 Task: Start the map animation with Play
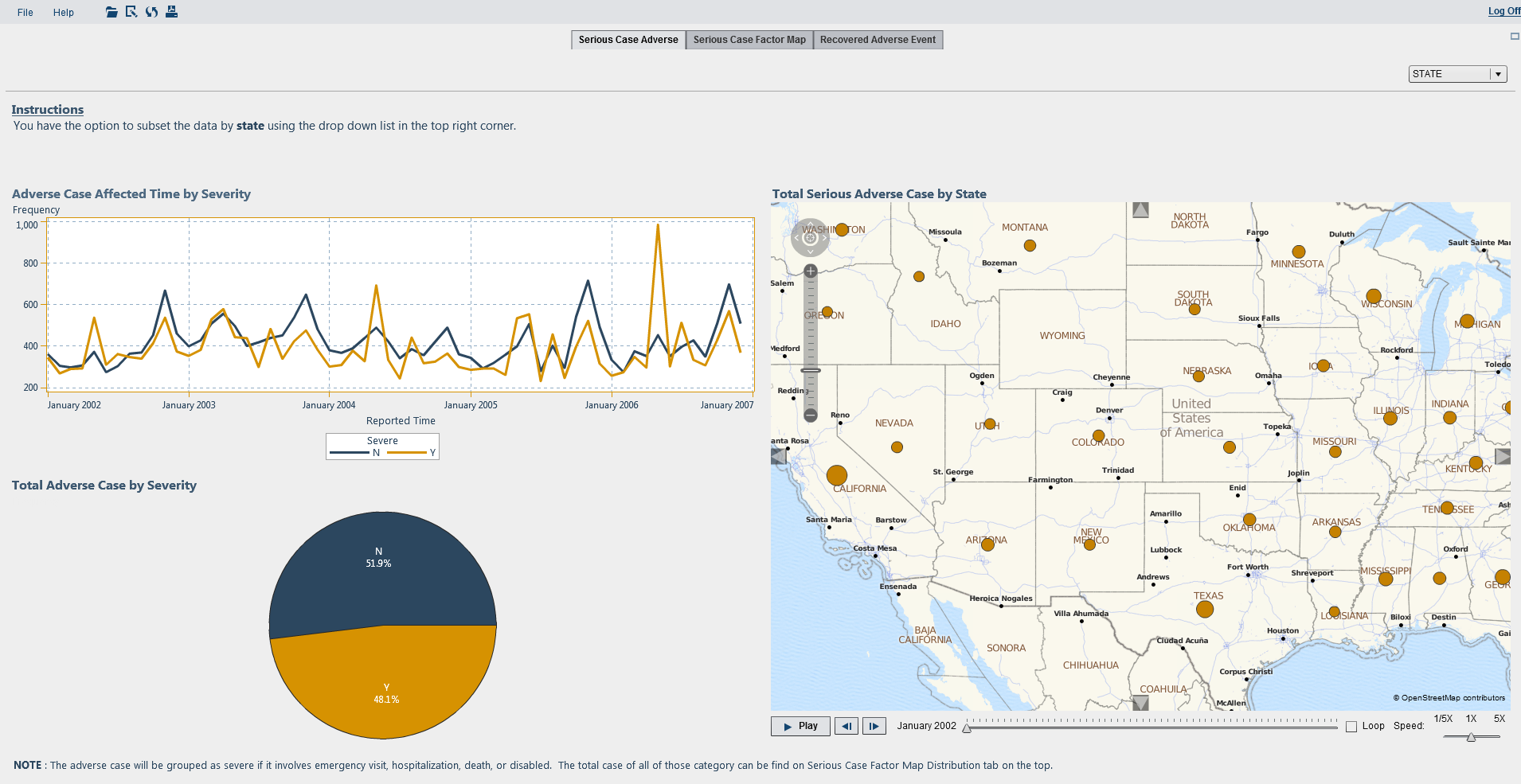click(800, 726)
